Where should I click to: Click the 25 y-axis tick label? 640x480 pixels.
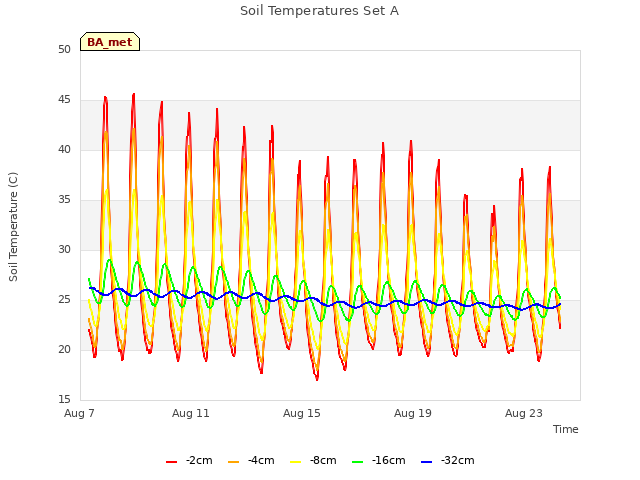coord(64,300)
